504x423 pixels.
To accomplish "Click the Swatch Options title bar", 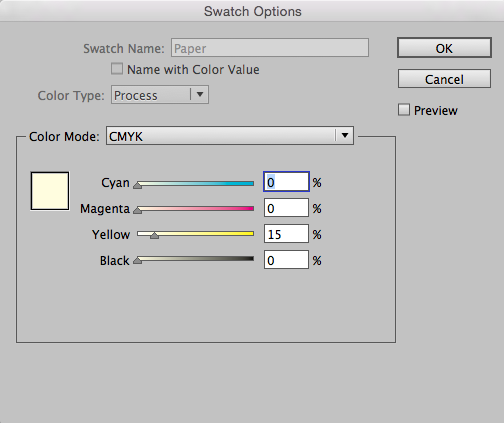I will [x=252, y=11].
